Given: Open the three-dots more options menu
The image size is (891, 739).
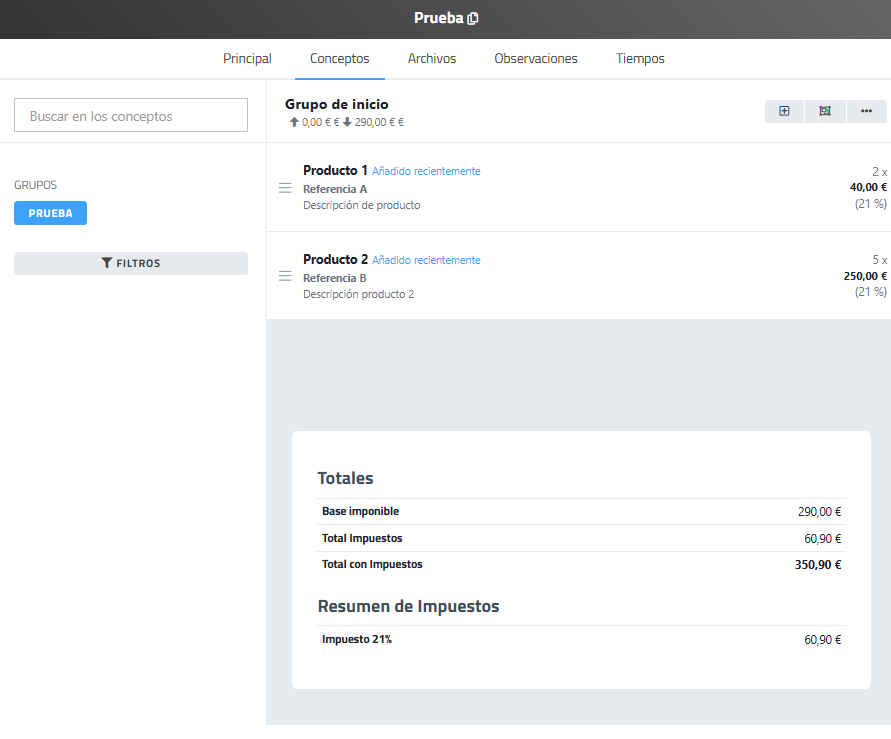Looking at the screenshot, I should pyautogui.click(x=866, y=111).
